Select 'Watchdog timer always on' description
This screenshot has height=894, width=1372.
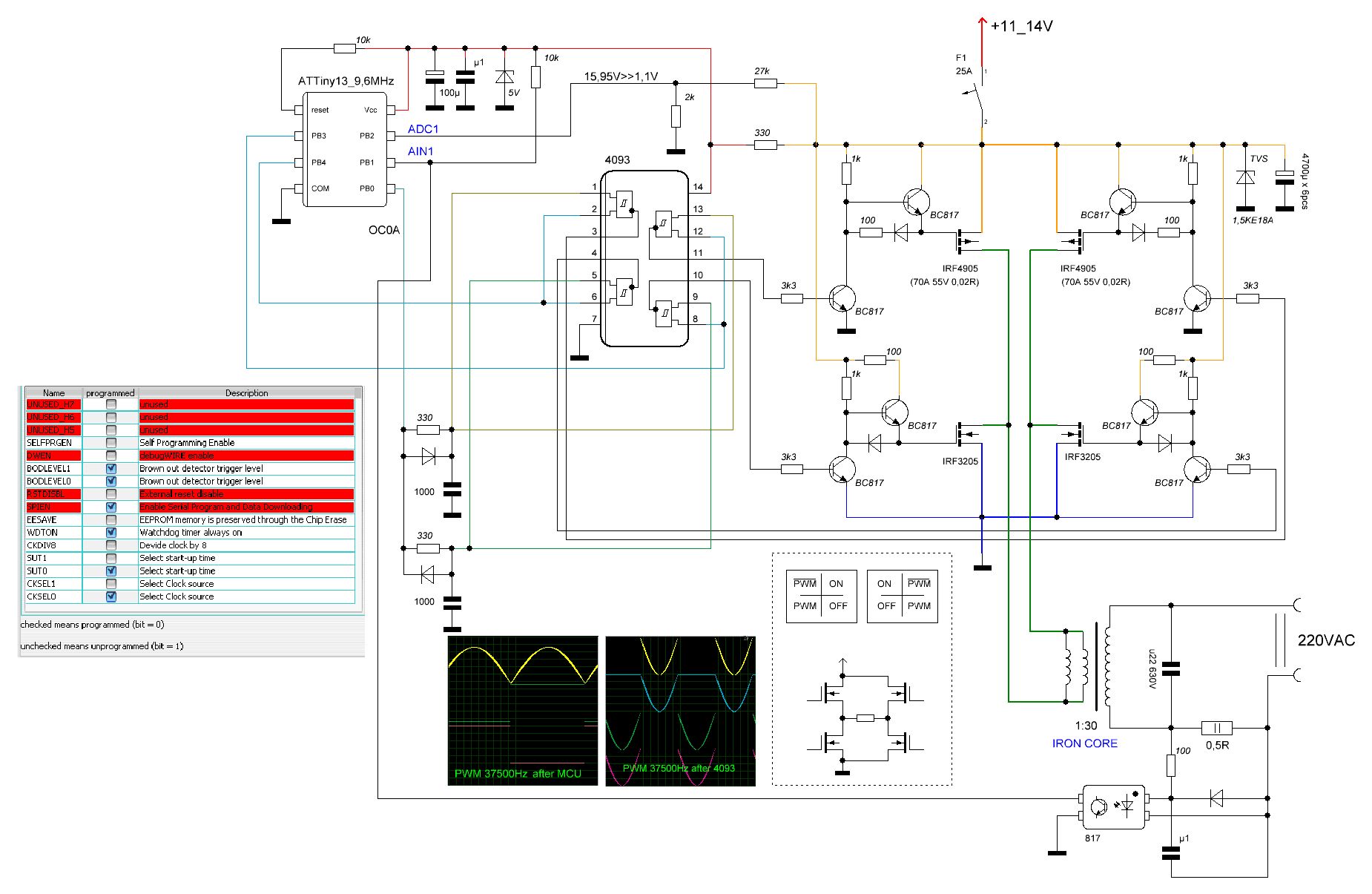coord(246,532)
